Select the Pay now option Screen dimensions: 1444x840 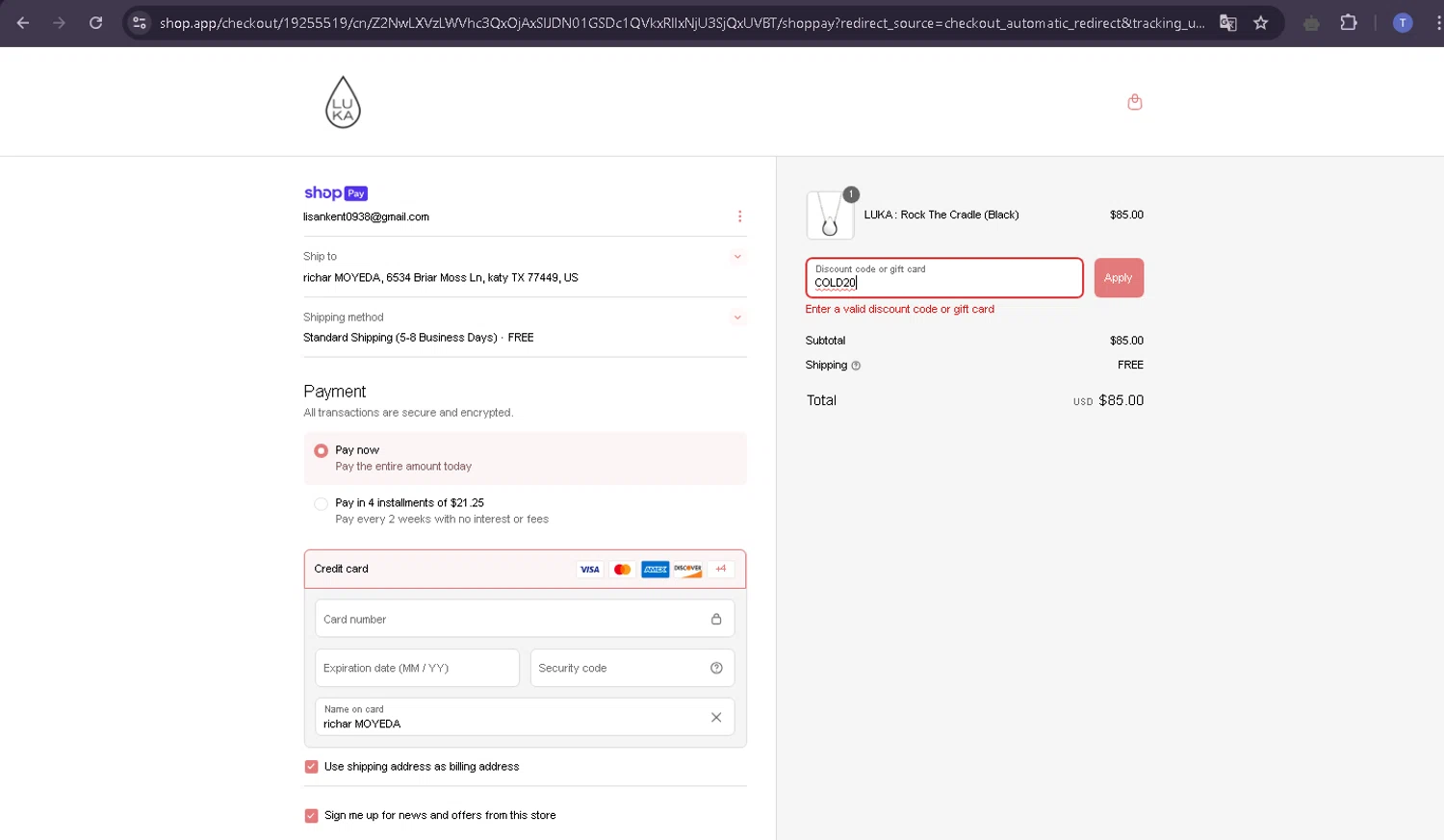(321, 450)
